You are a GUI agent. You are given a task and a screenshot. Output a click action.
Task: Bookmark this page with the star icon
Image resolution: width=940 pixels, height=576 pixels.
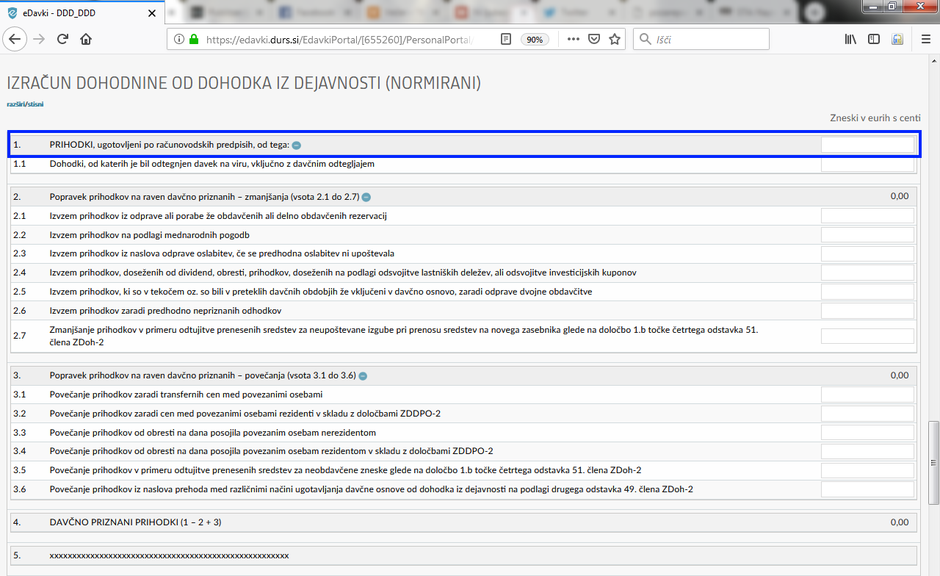point(615,39)
